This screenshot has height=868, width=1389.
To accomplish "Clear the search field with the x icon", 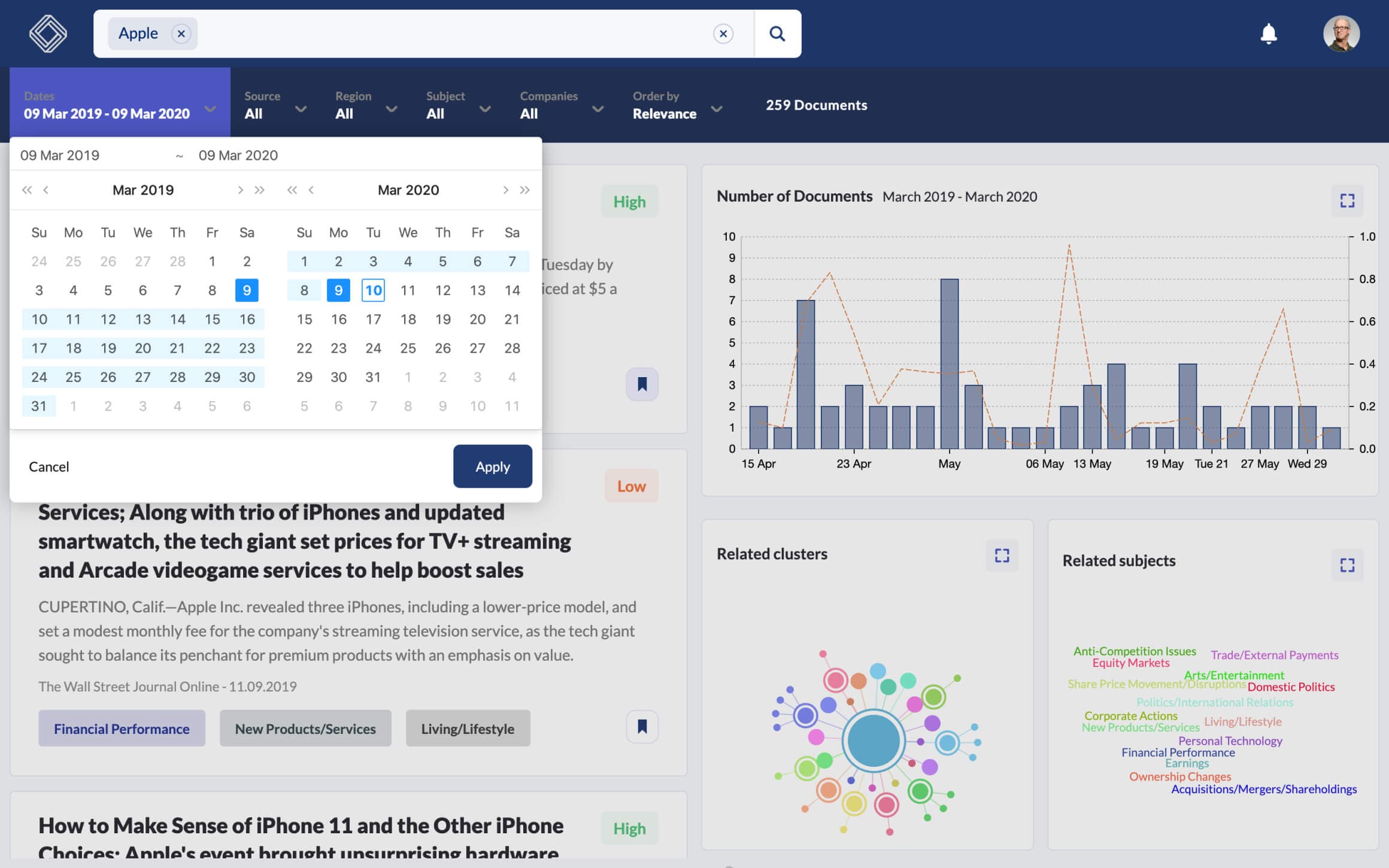I will click(x=723, y=34).
